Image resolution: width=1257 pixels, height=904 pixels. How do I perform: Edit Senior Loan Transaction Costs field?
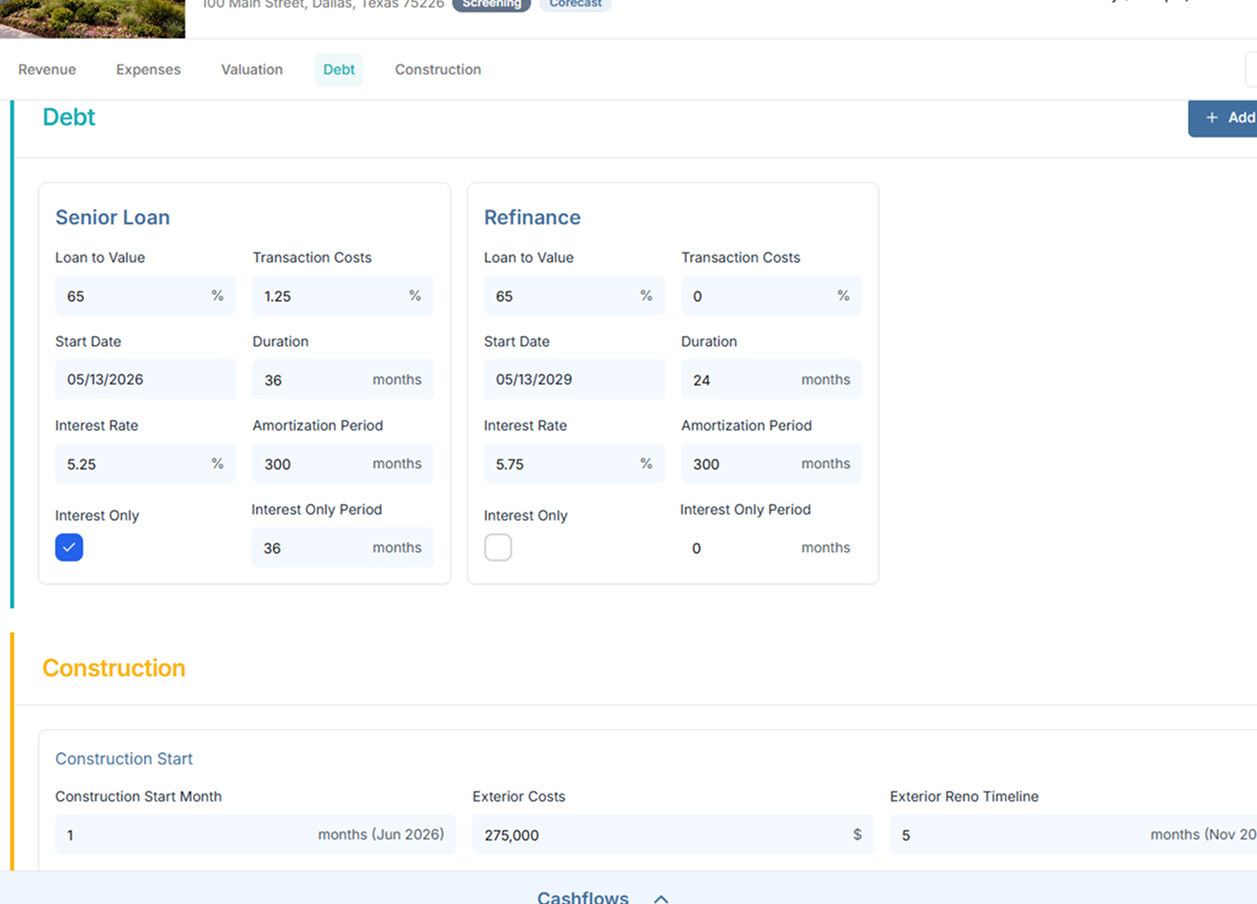tap(332, 296)
